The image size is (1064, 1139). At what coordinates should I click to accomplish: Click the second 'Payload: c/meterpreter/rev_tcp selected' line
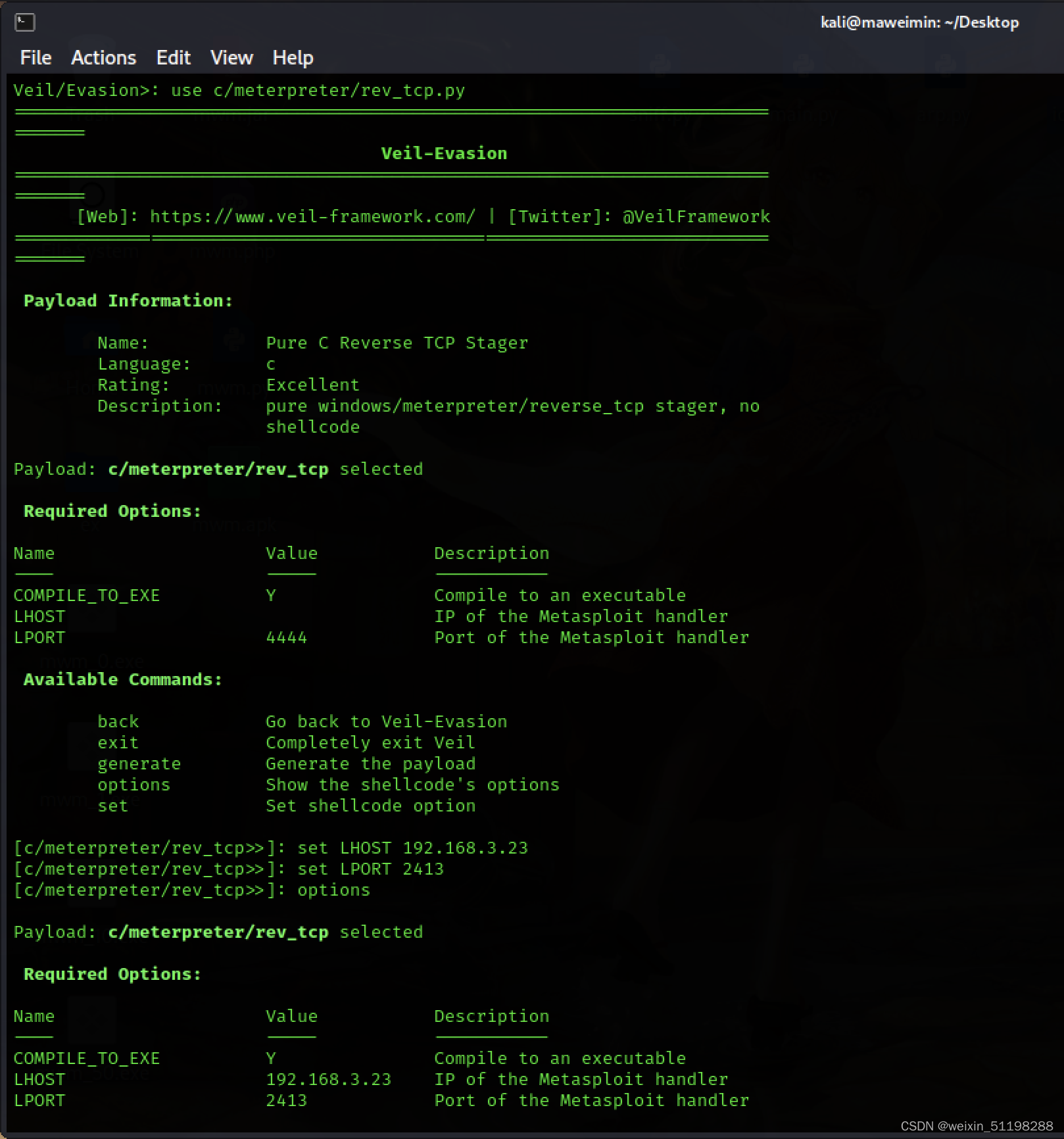point(218,932)
